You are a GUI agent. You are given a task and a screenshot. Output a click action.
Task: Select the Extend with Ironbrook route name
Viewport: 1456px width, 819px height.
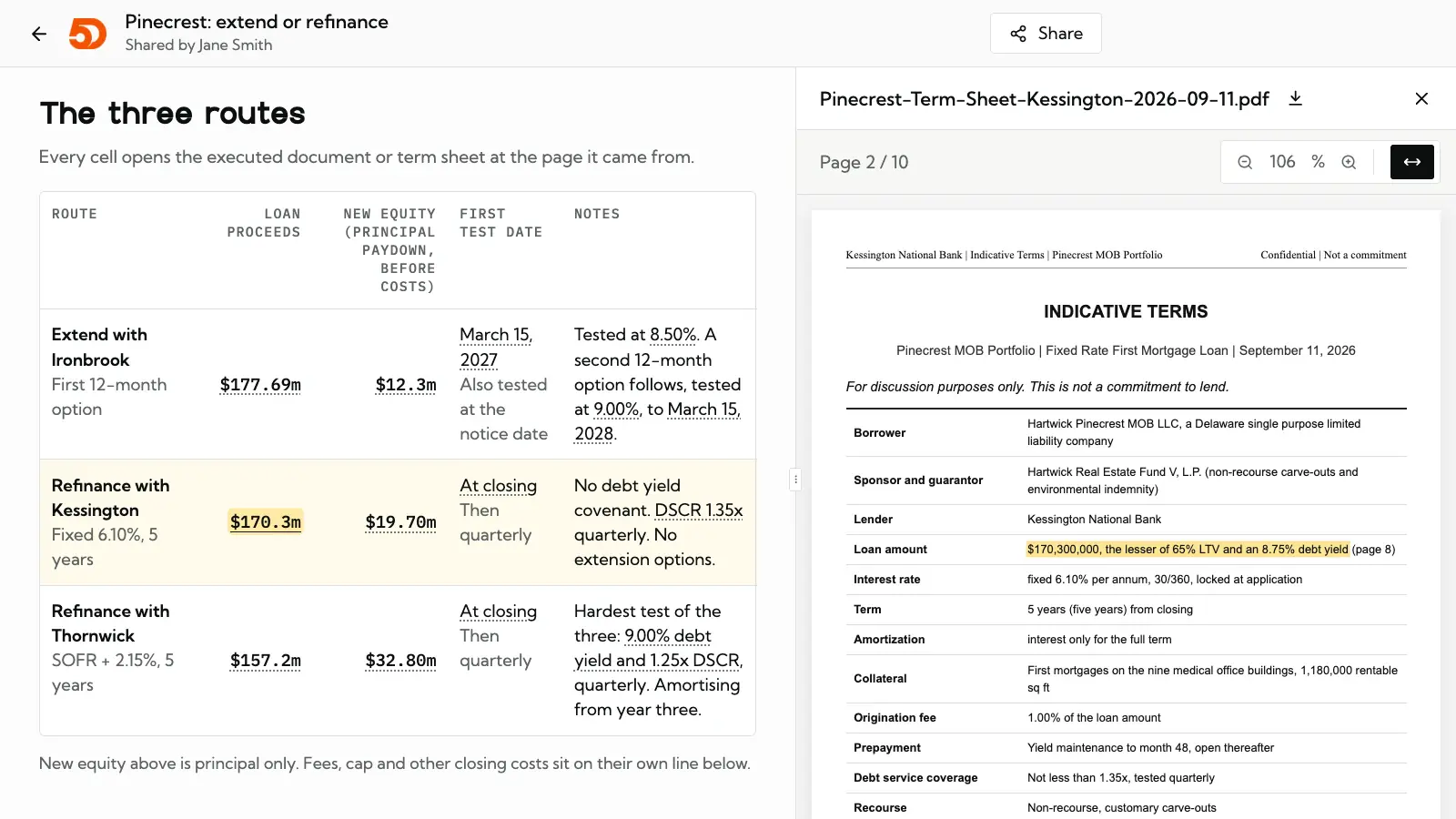[x=99, y=348]
